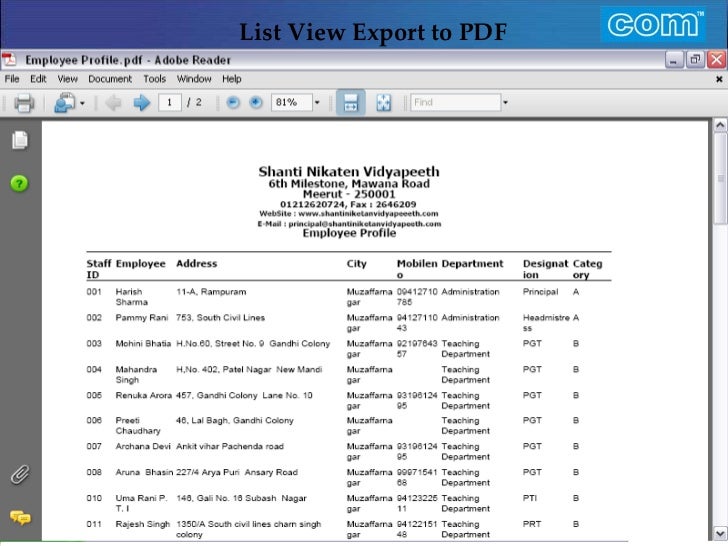Image resolution: width=728 pixels, height=546 pixels.
Task: Click the address '753, South Civil Lines'
Action: [x=221, y=318]
